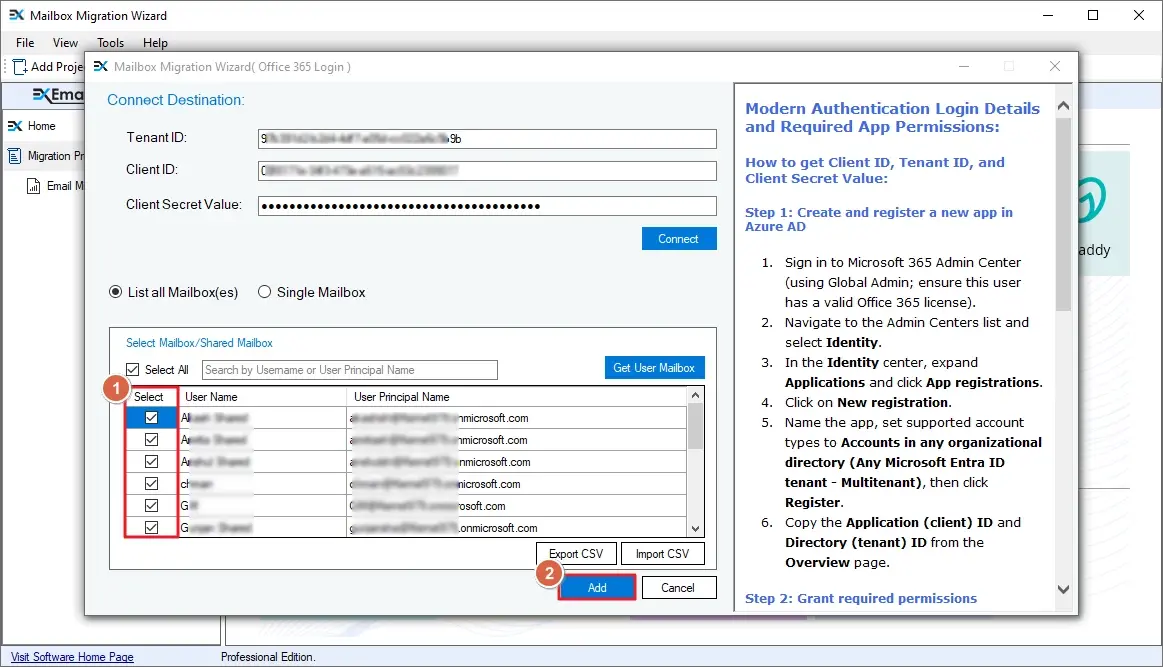Open the View menu

[x=65, y=43]
